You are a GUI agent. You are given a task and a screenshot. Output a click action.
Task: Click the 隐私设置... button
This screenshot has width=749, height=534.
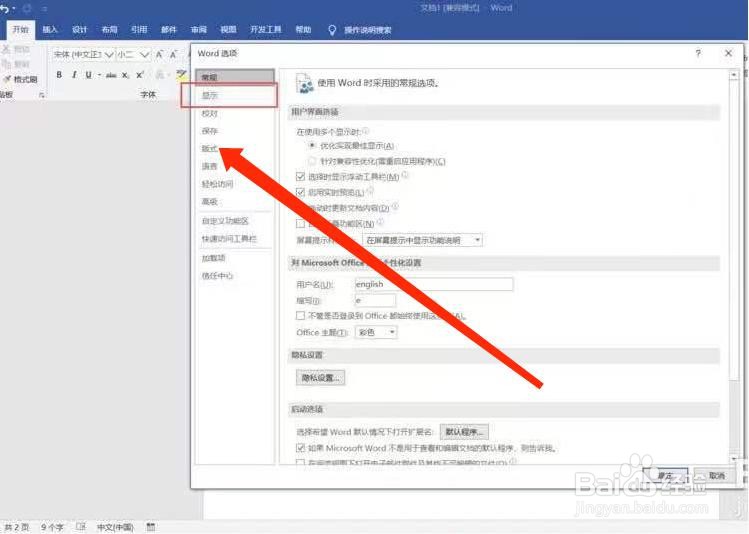(x=321, y=378)
